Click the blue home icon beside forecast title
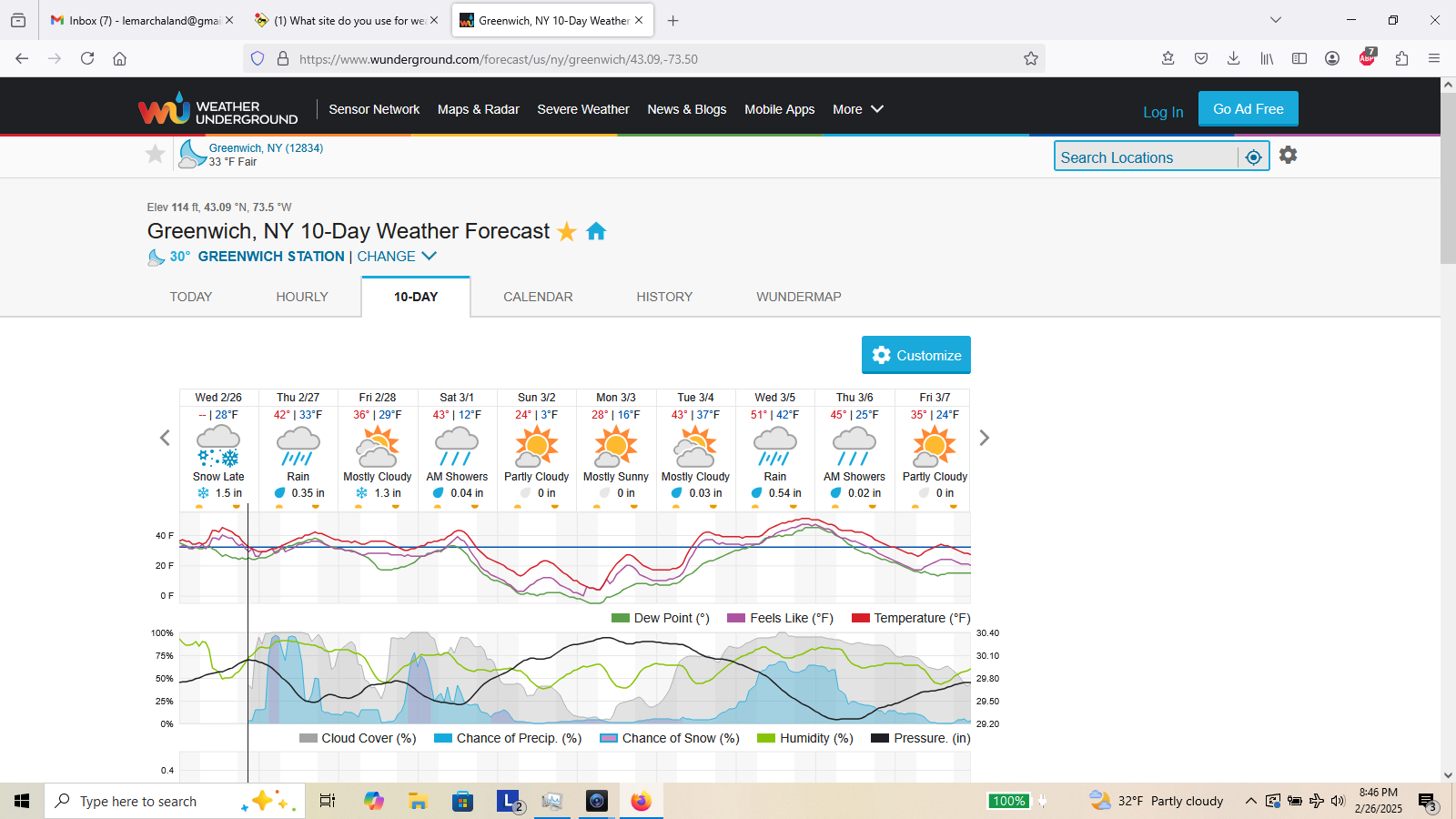The image size is (1456, 819). click(596, 231)
